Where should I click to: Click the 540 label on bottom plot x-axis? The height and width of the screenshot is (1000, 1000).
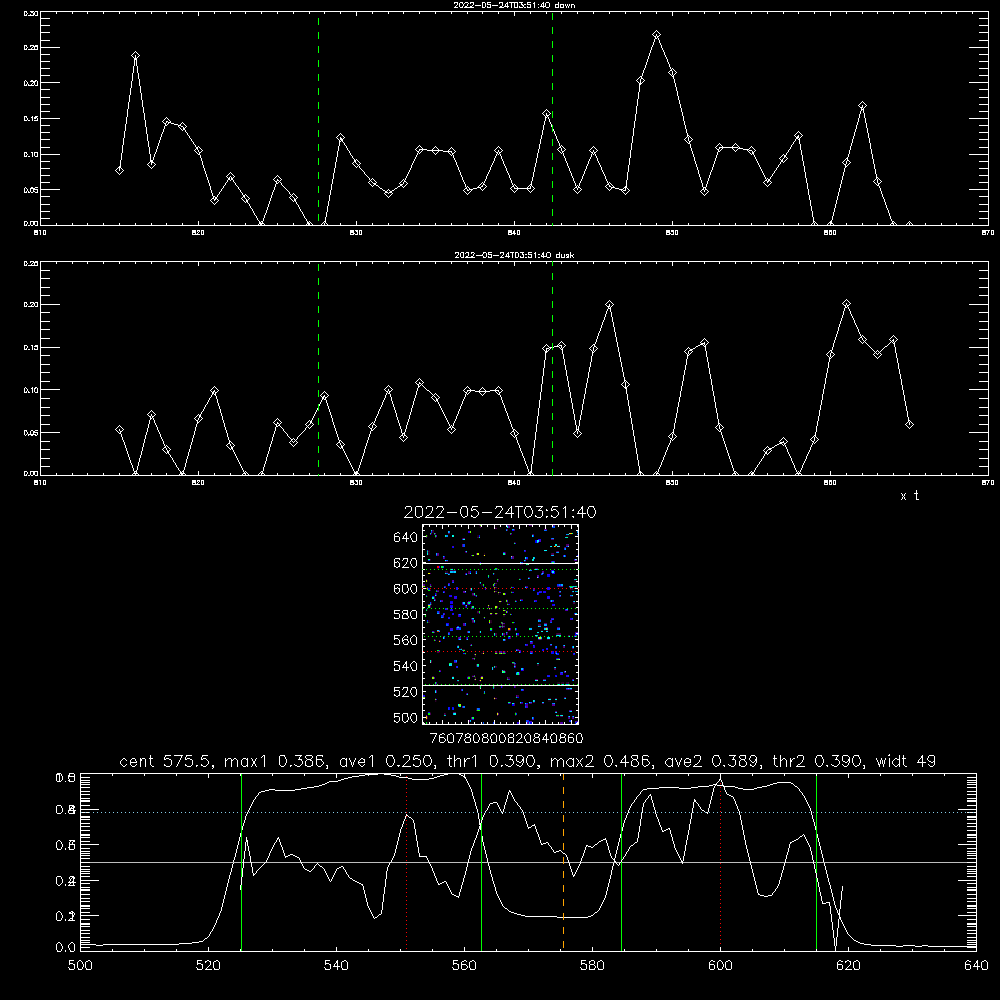pyautogui.click(x=336, y=966)
